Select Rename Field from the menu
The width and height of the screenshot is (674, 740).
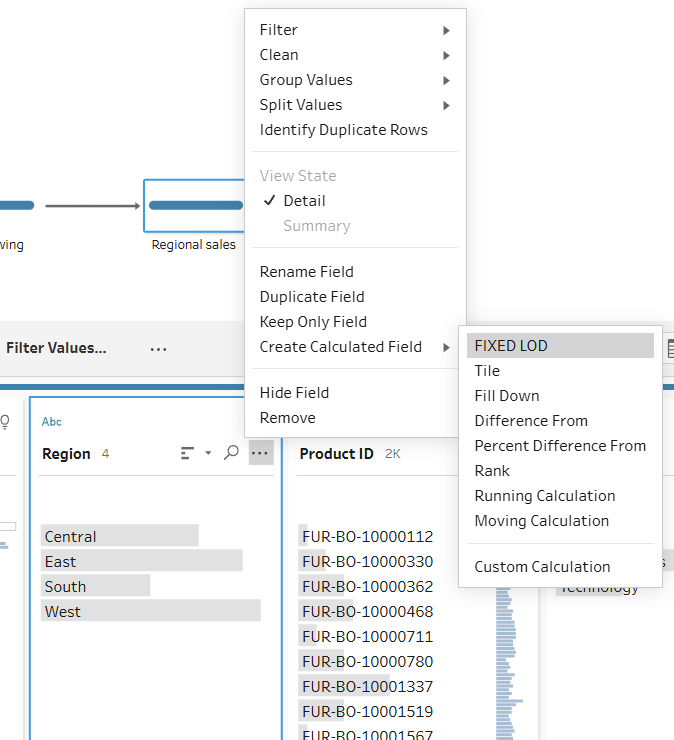[307, 272]
